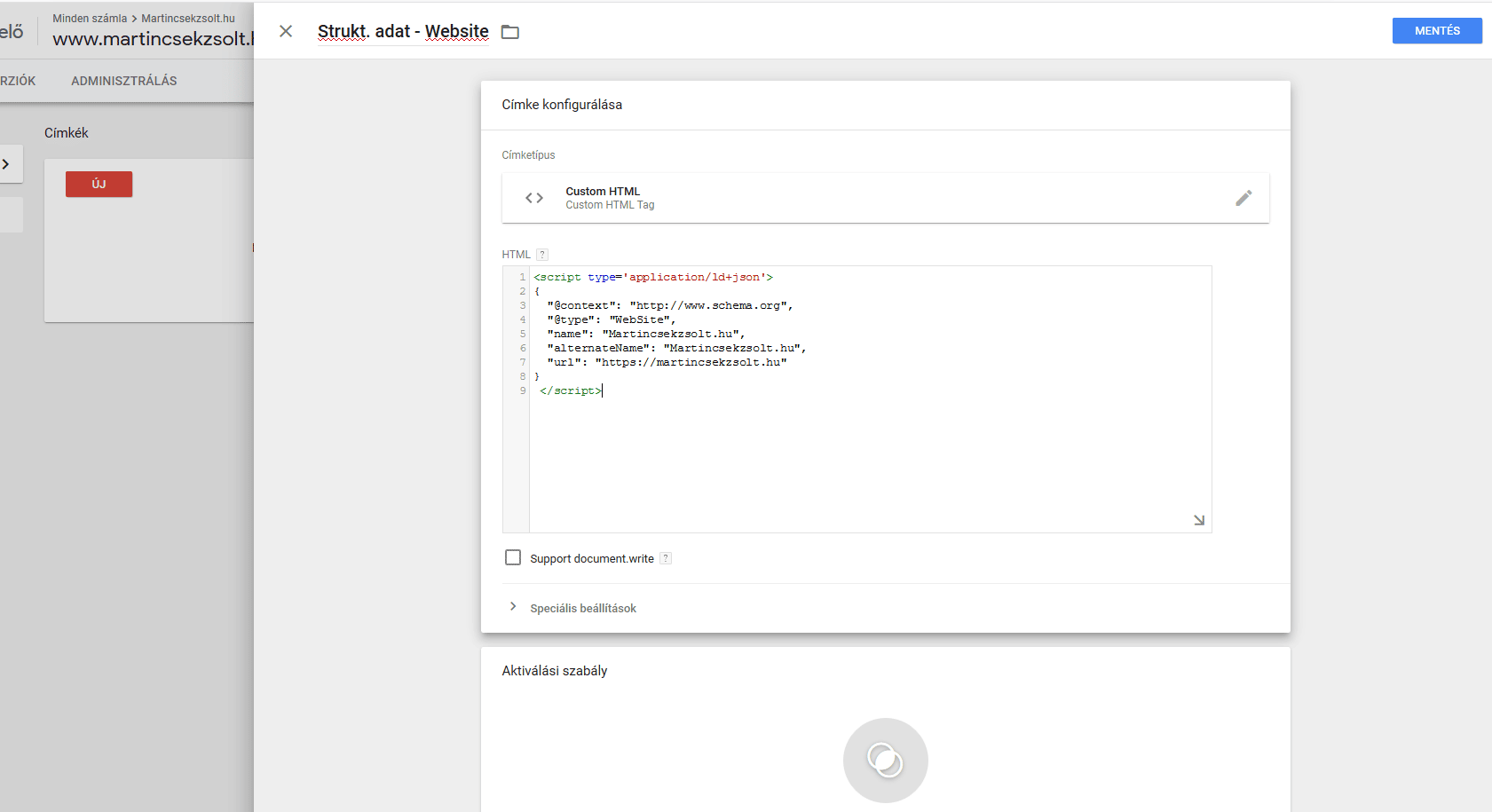This screenshot has height=812, width=1492.
Task: Select the Custom HTML tag type card
Action: click(x=885, y=198)
